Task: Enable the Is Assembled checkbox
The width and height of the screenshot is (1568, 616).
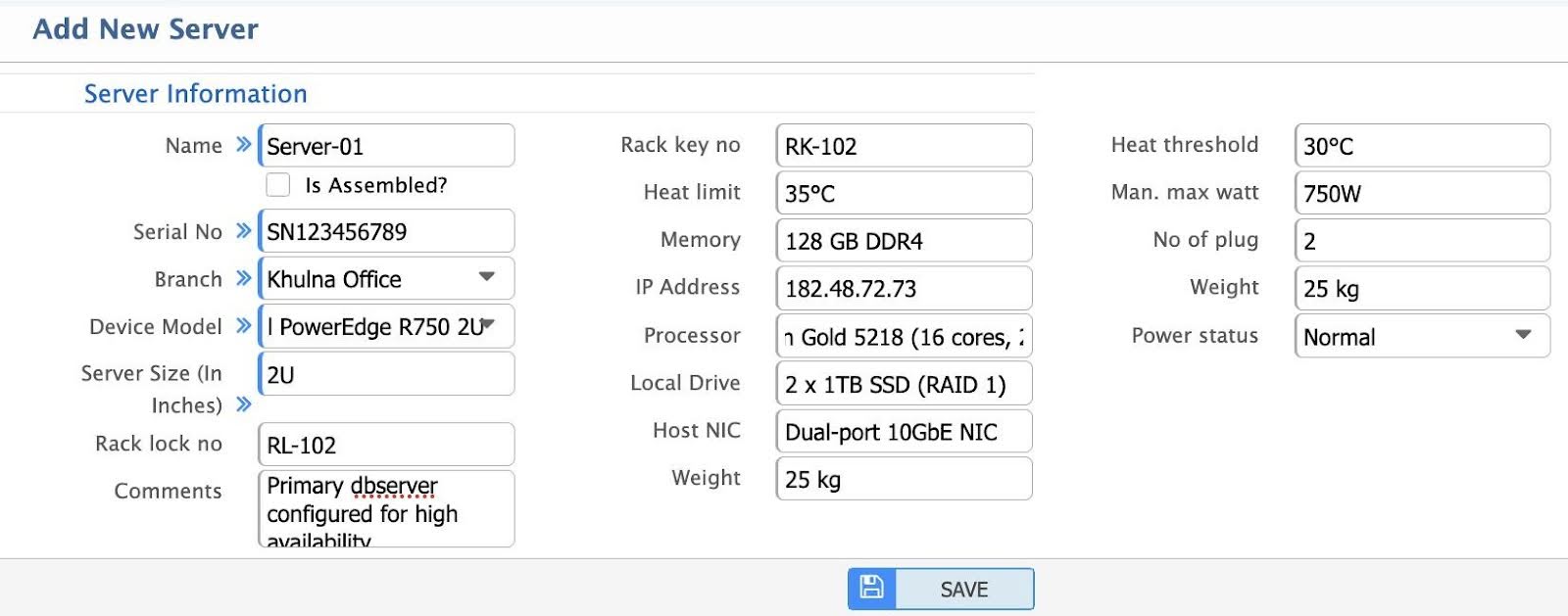Action: pos(278,185)
